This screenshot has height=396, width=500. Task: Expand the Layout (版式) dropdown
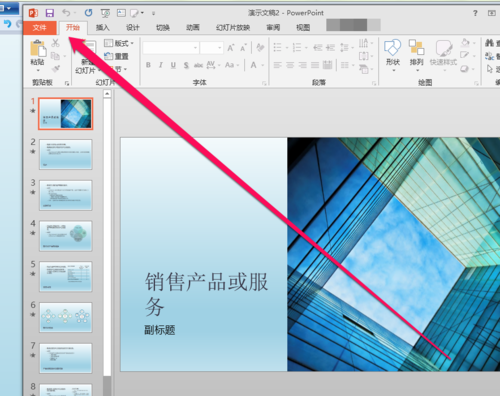tap(119, 43)
